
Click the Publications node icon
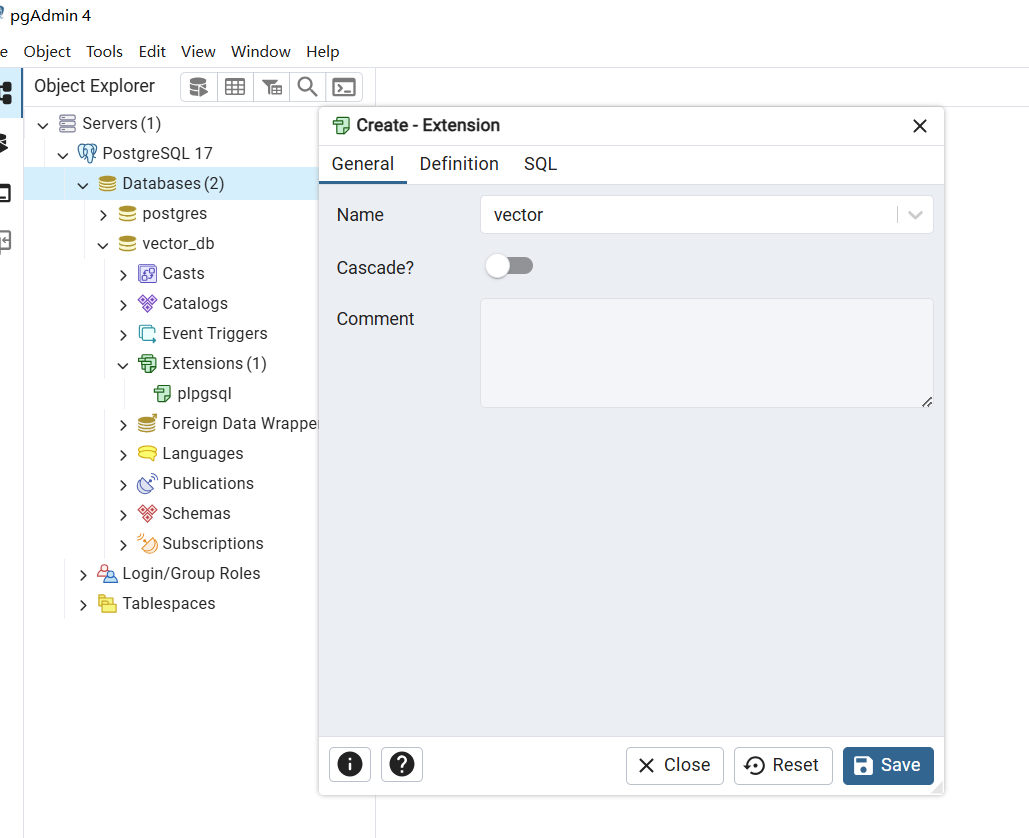point(147,484)
